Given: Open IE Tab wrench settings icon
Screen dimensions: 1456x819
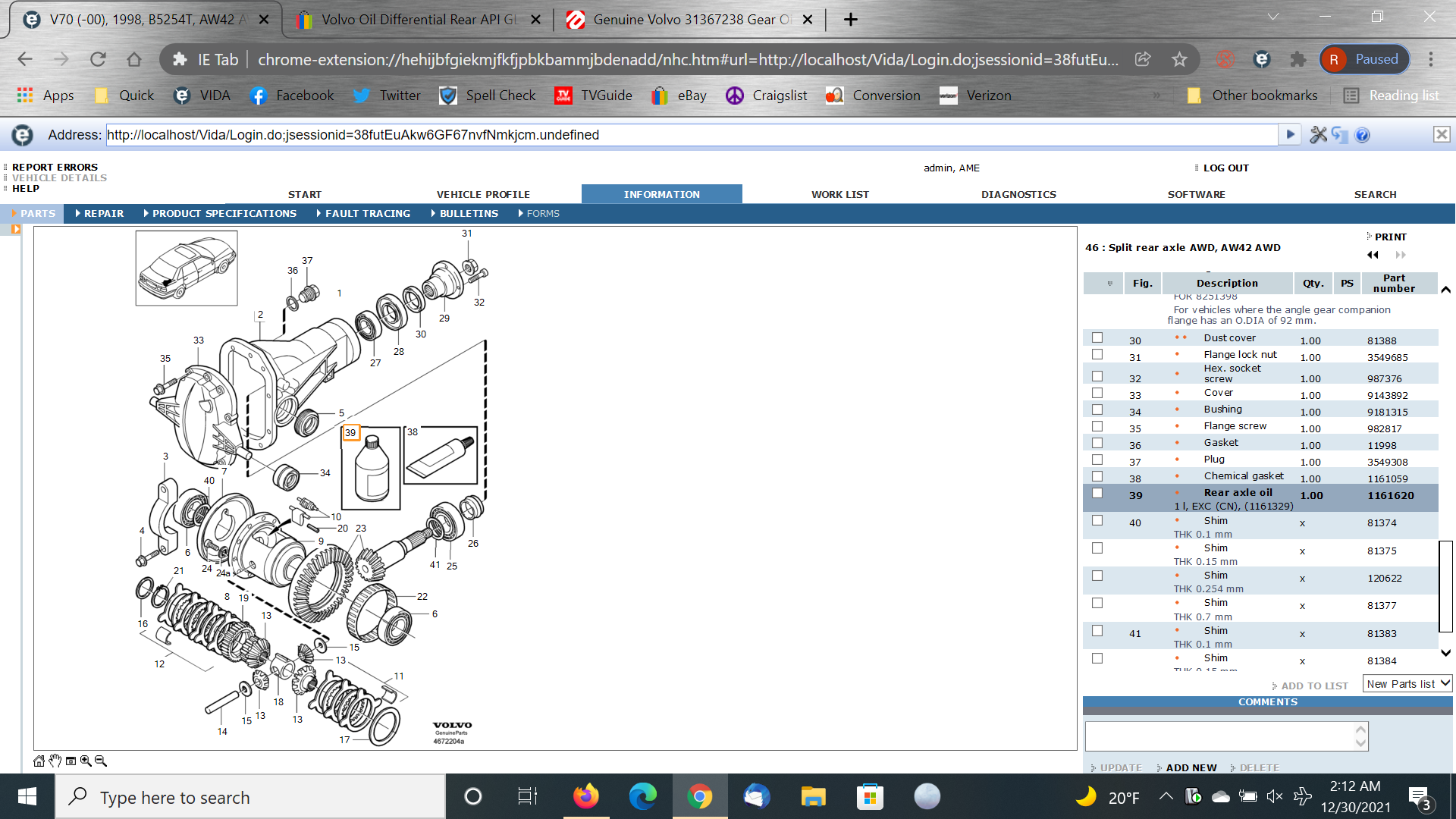Looking at the screenshot, I should coord(1318,135).
